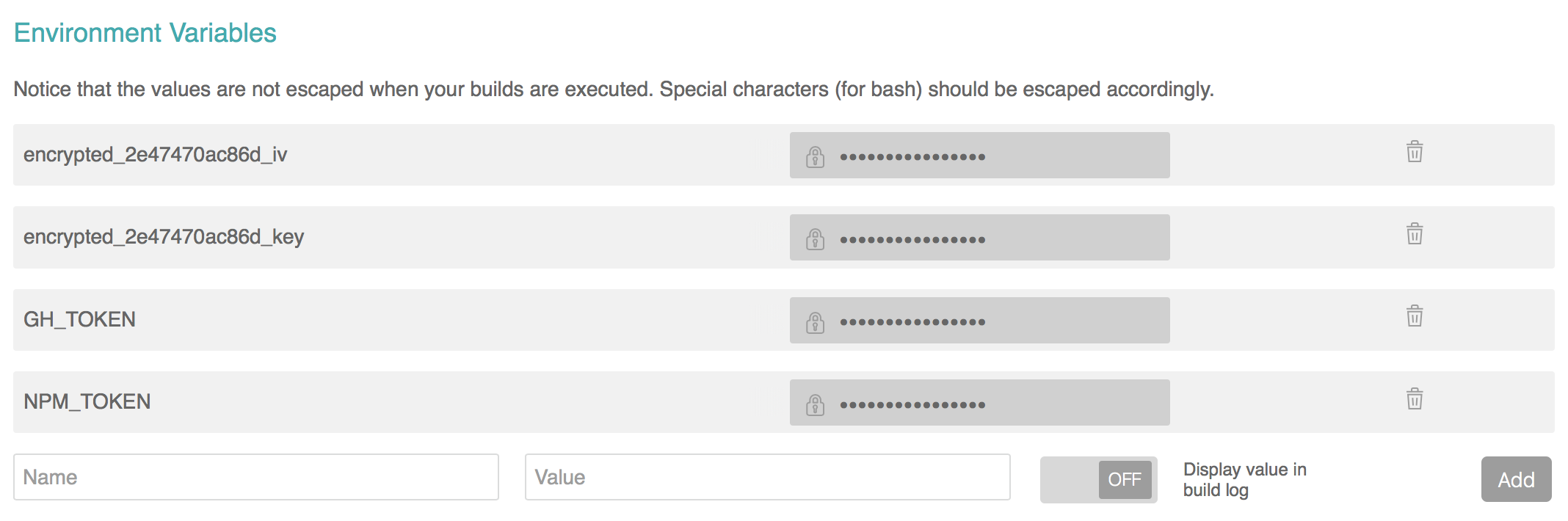
Task: Click "Display value in build log" label
Action: 1244,480
